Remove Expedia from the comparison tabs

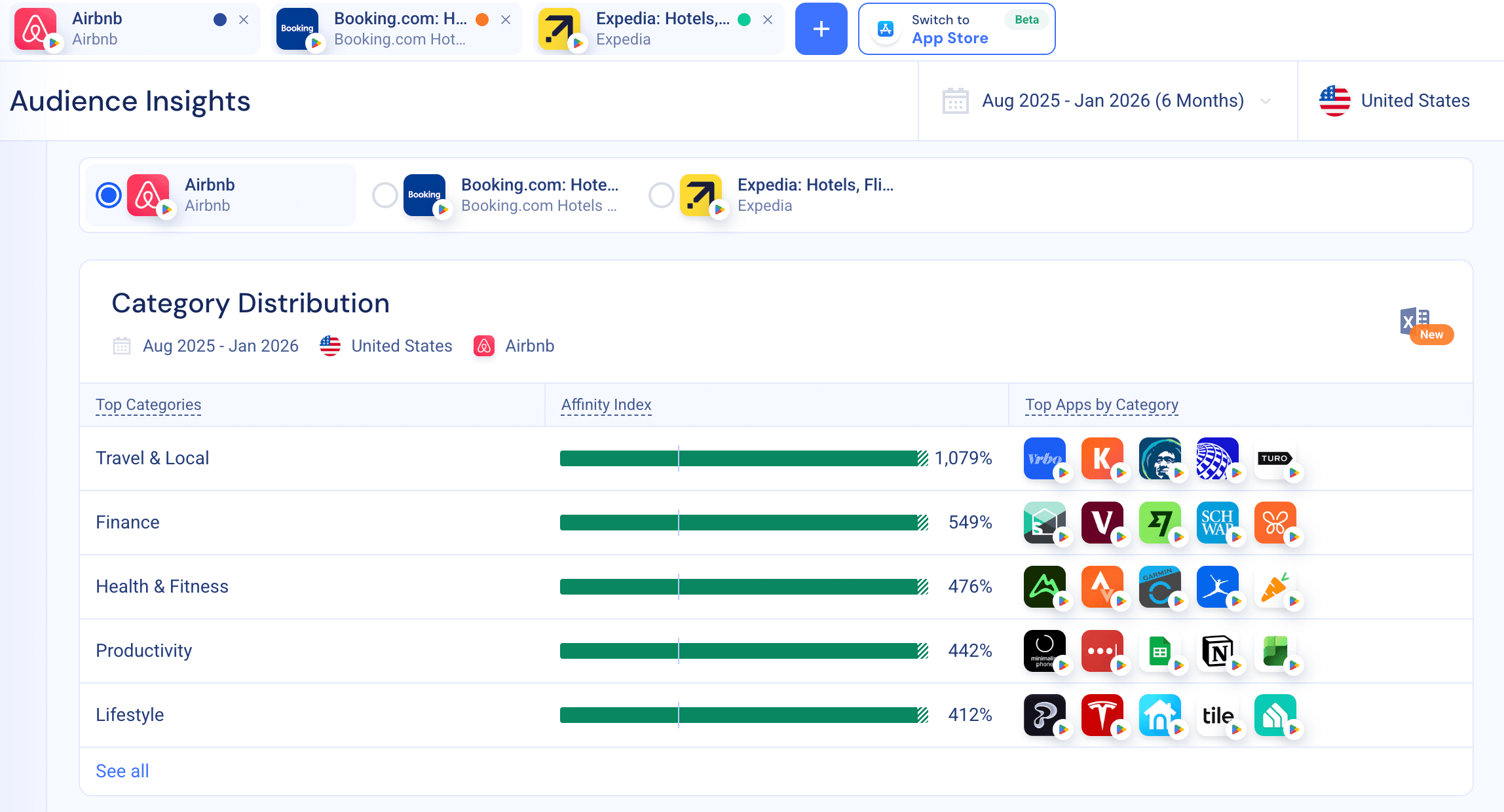[x=768, y=20]
